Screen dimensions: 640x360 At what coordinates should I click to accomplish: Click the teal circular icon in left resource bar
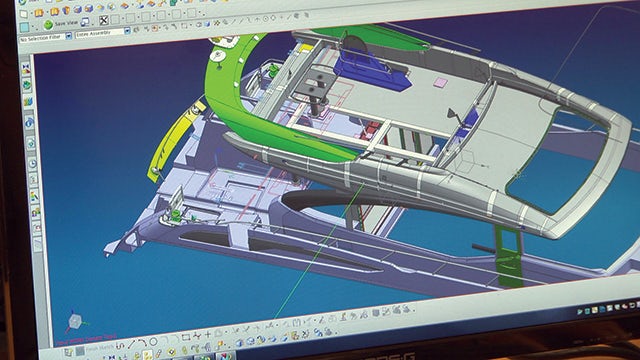[x=31, y=143]
